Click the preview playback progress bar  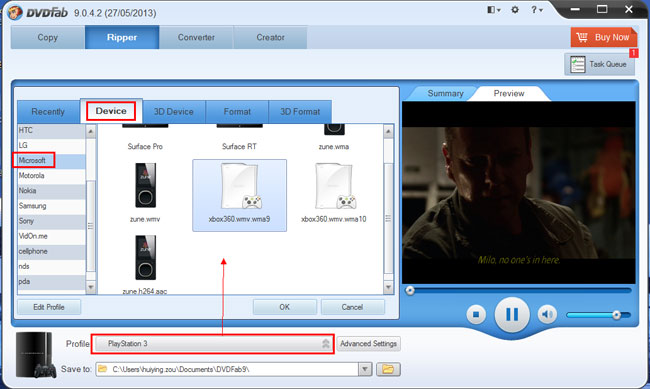[518, 290]
